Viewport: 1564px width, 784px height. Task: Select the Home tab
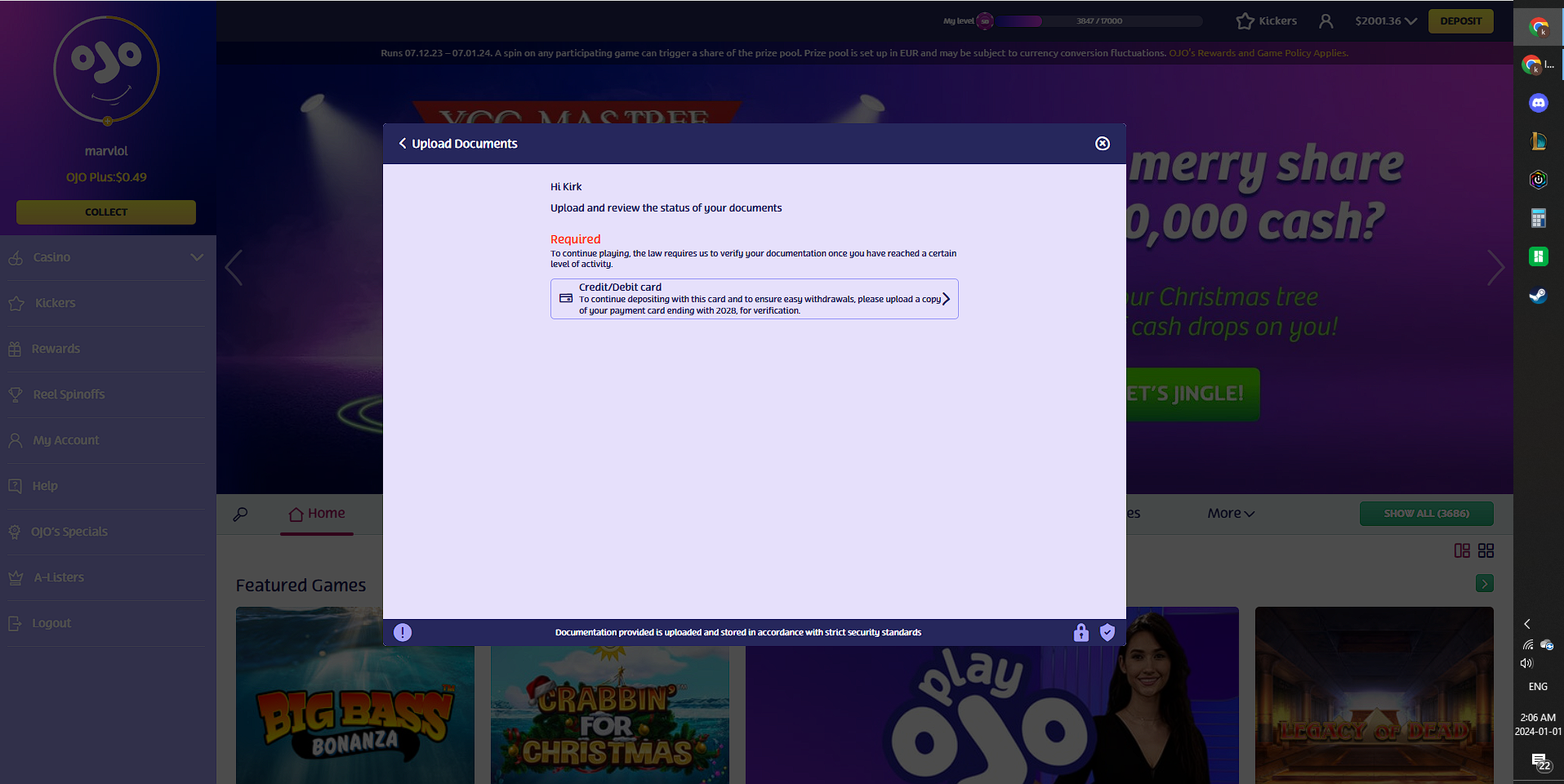pos(317,514)
